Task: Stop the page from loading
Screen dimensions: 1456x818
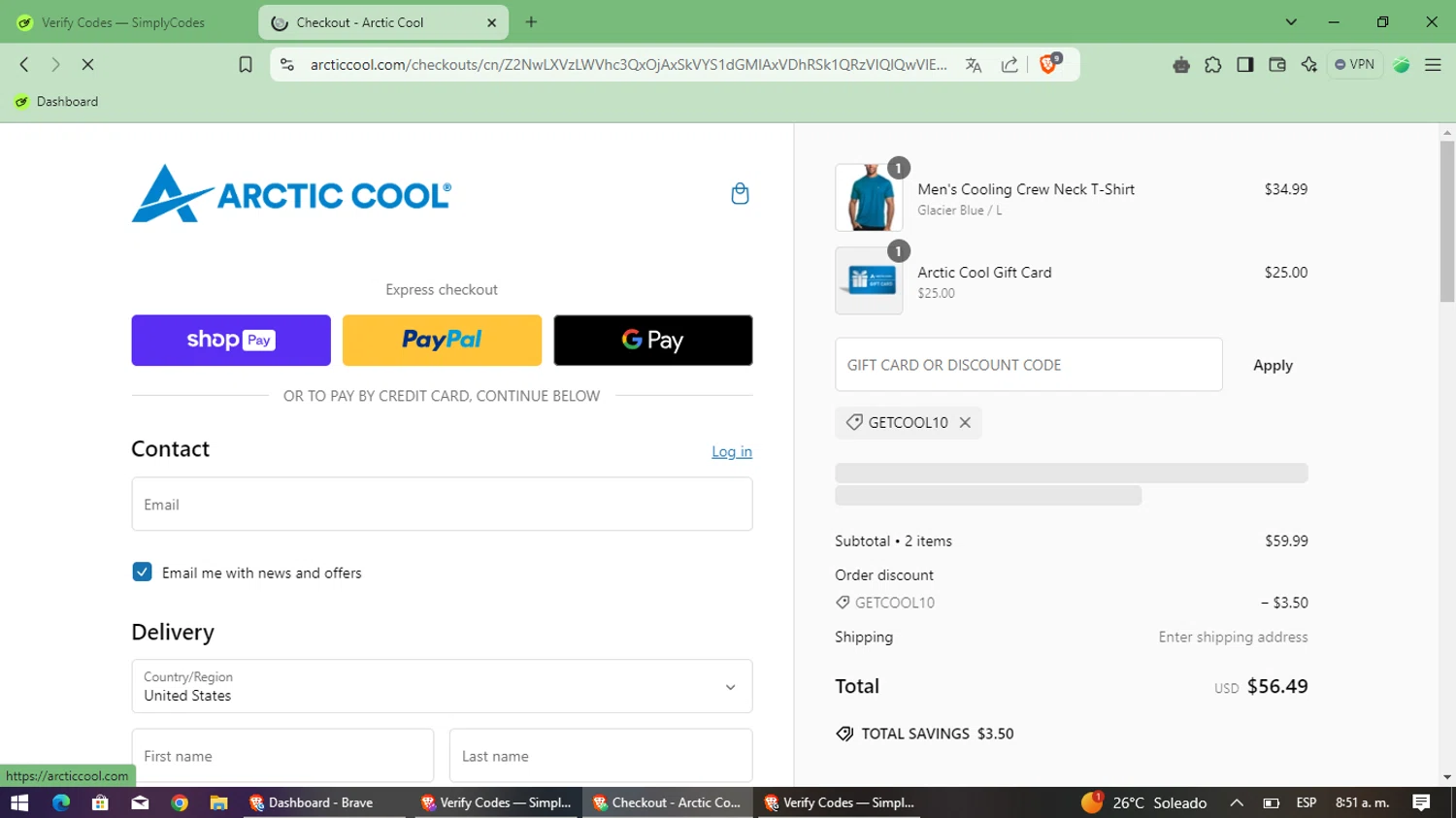Action: pos(87,64)
